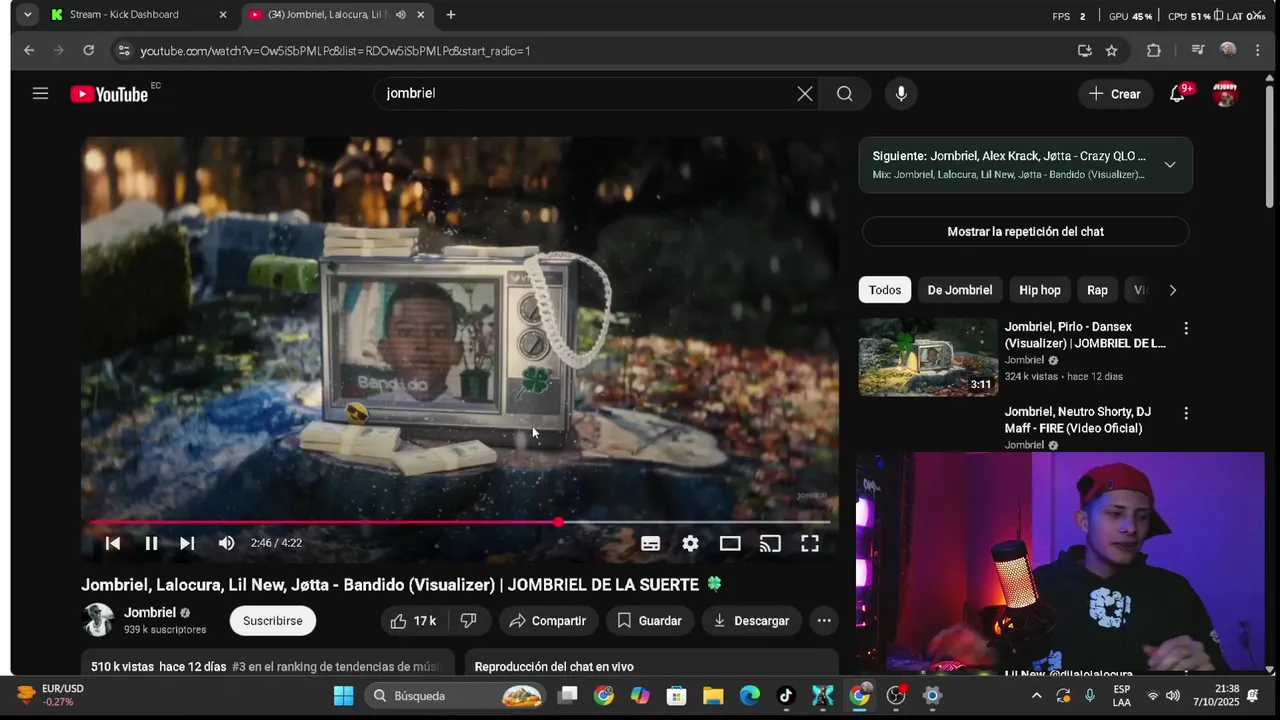Open the YouTube hamburger guide menu
The height and width of the screenshot is (720, 1280).
[x=40, y=93]
